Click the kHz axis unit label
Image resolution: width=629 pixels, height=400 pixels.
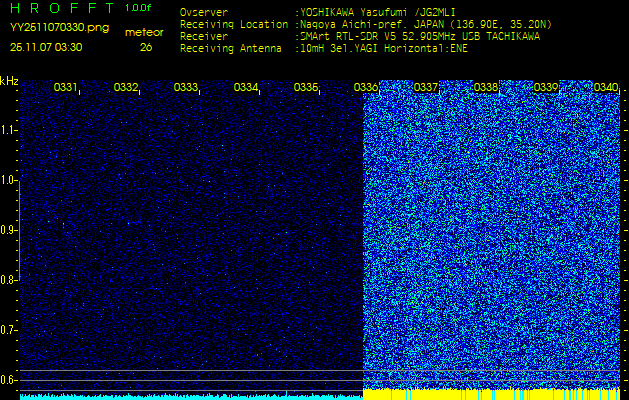[x=9, y=81]
